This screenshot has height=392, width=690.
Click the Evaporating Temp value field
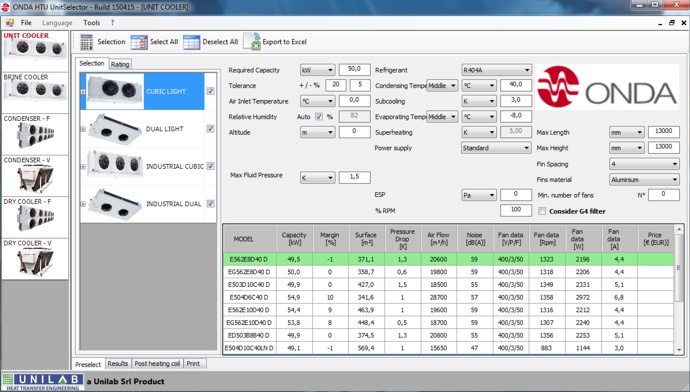[516, 116]
